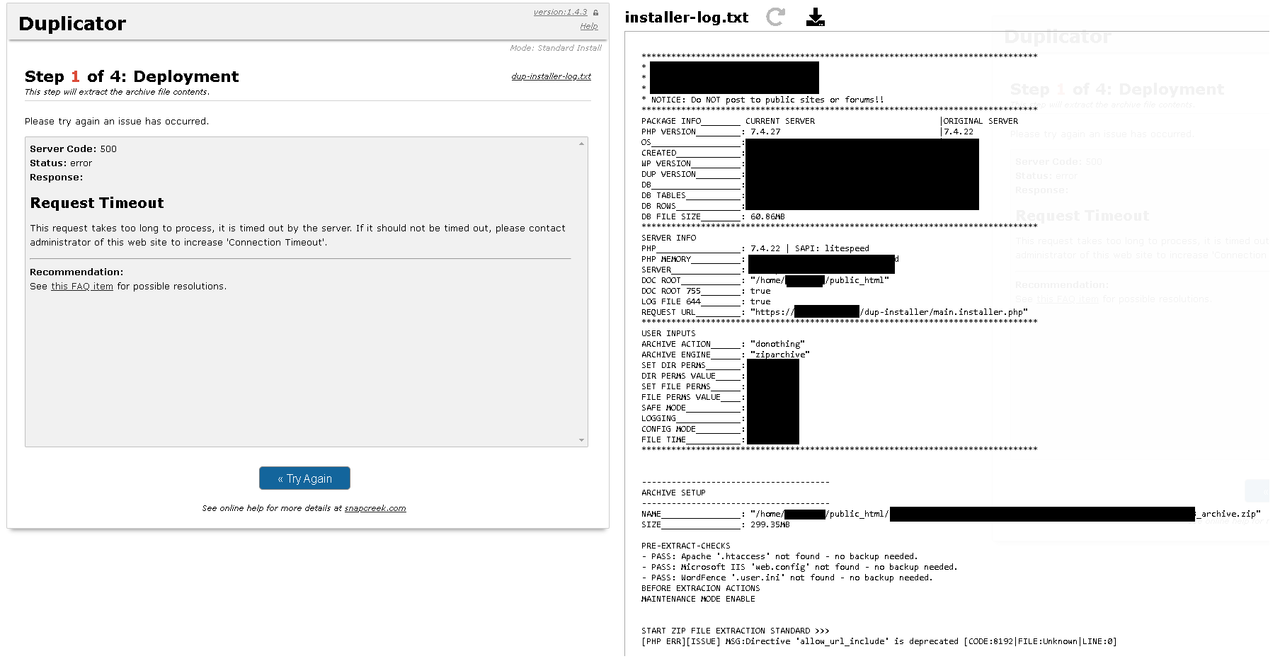This screenshot has height=668, width=1280.
Task: Open the version:1.4.3 link
Action: (x=561, y=12)
